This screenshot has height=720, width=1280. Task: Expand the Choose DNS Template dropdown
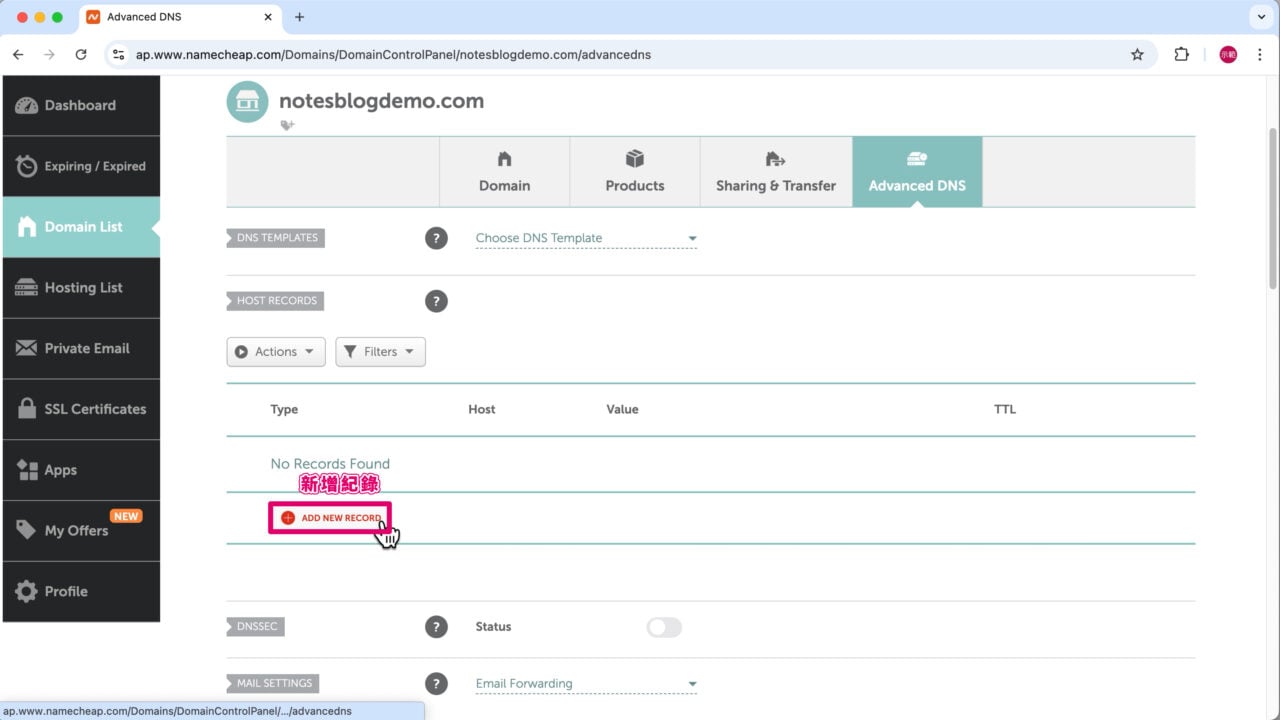point(585,238)
